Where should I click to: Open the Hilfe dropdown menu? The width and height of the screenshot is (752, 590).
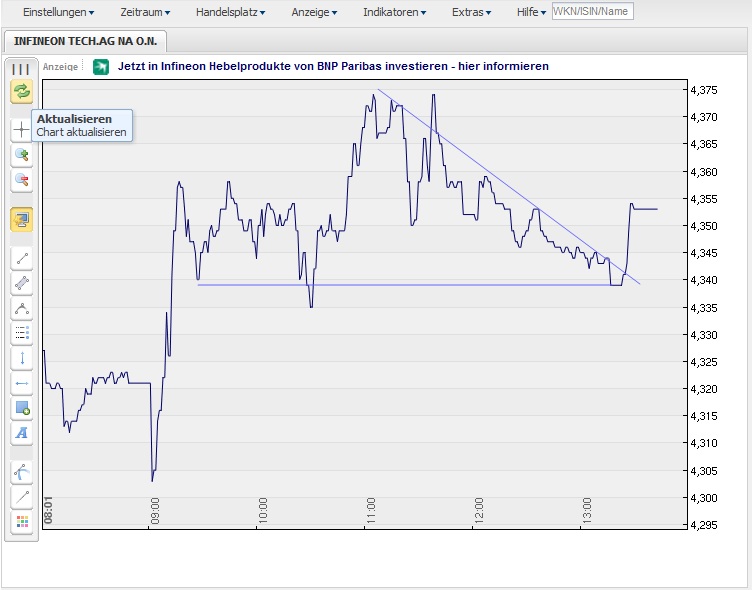click(x=531, y=12)
